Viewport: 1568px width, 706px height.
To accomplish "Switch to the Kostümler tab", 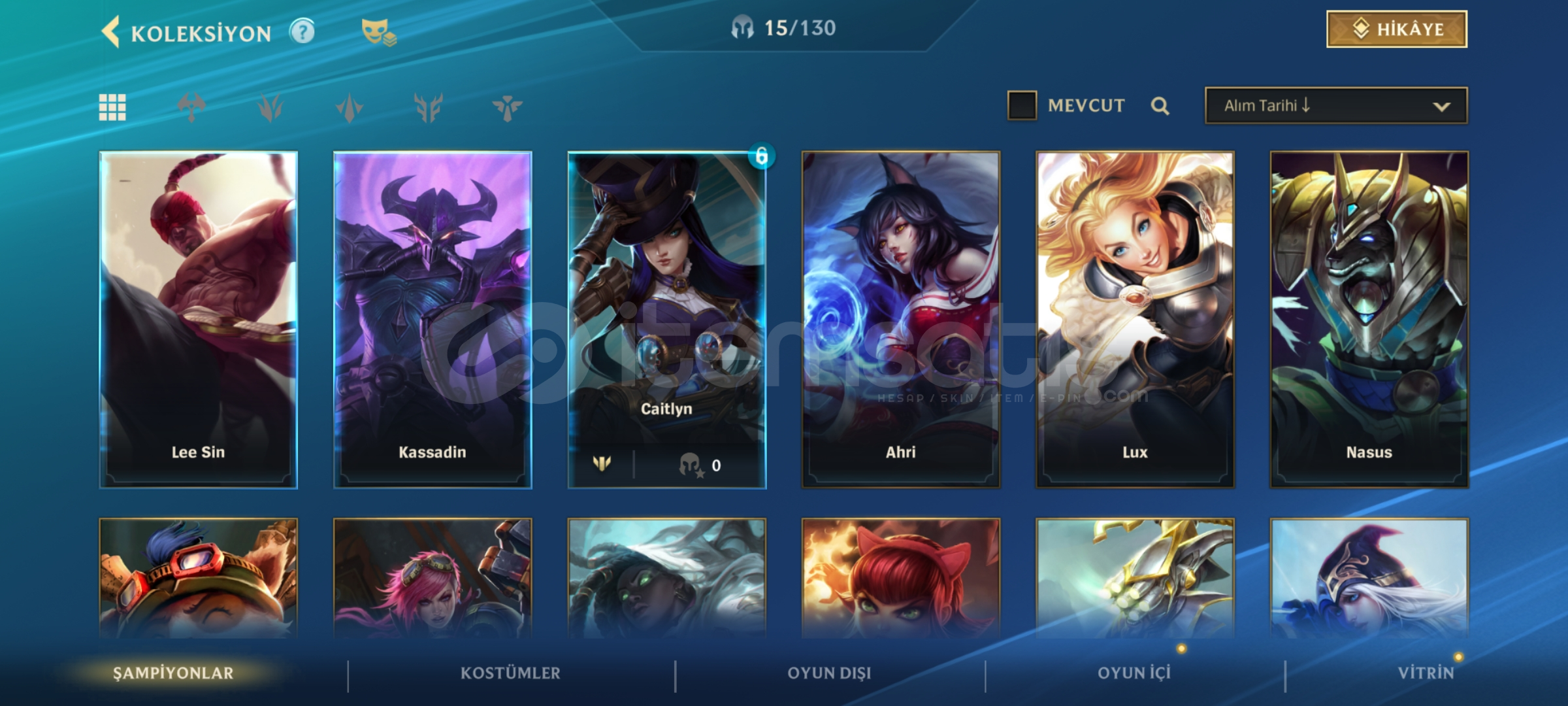I will coord(510,673).
